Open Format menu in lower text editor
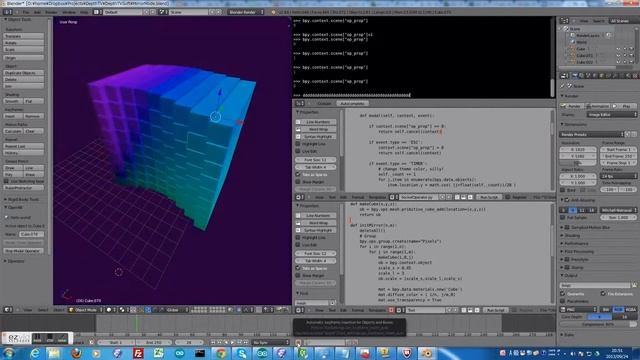 click(358, 310)
